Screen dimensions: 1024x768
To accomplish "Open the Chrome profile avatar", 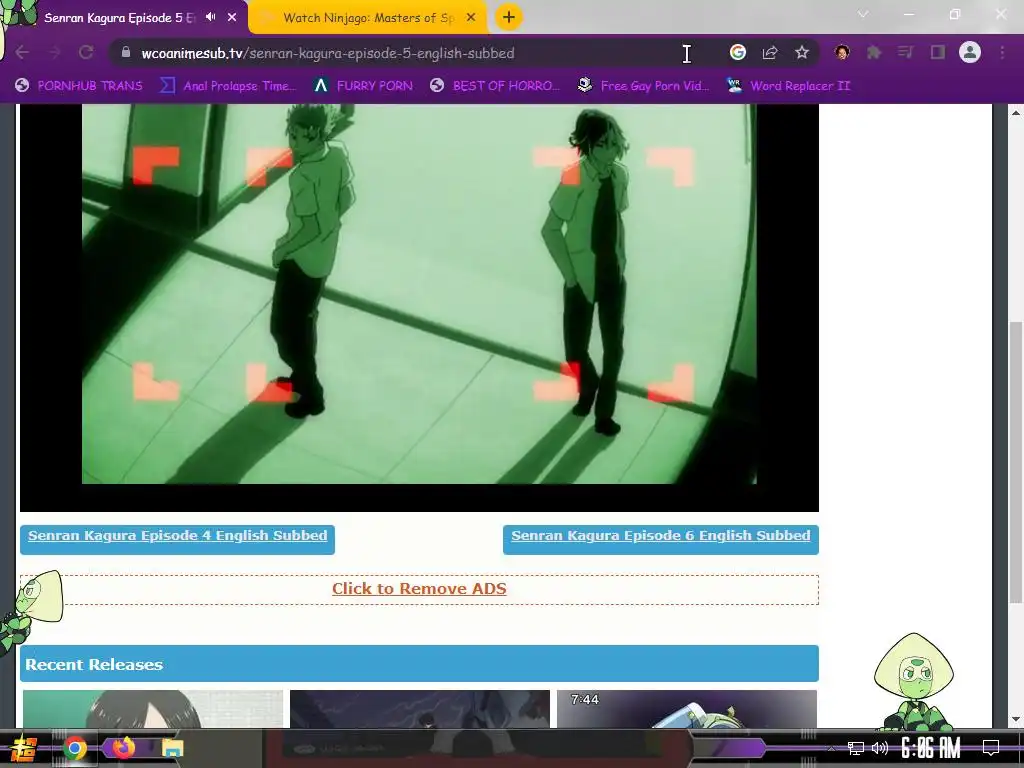I will 970,52.
